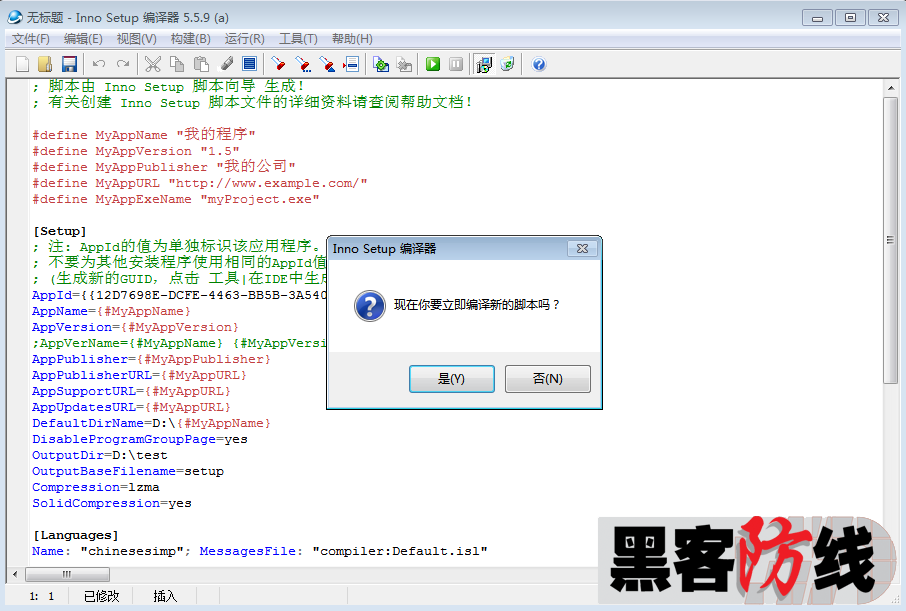
Task: Click the '[Setup]' section header
Action: click(60, 231)
